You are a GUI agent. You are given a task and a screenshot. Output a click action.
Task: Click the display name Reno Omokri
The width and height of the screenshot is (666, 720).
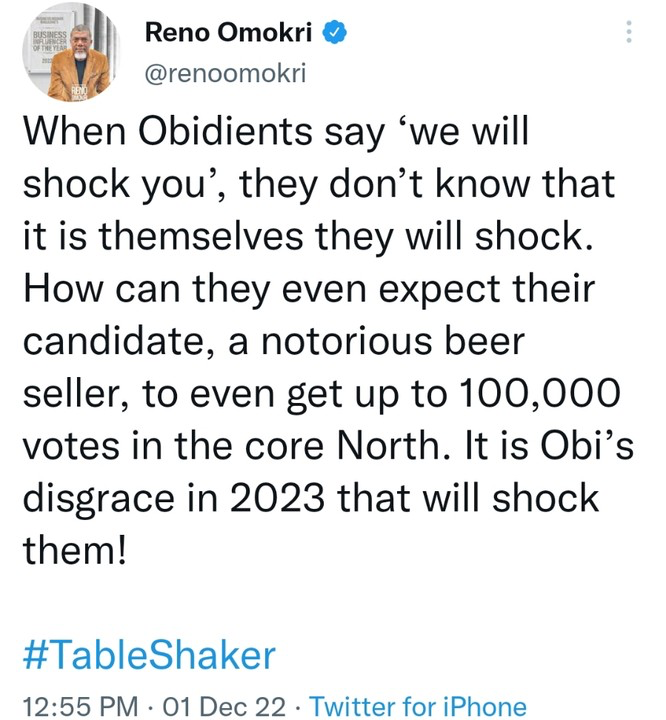click(x=233, y=33)
